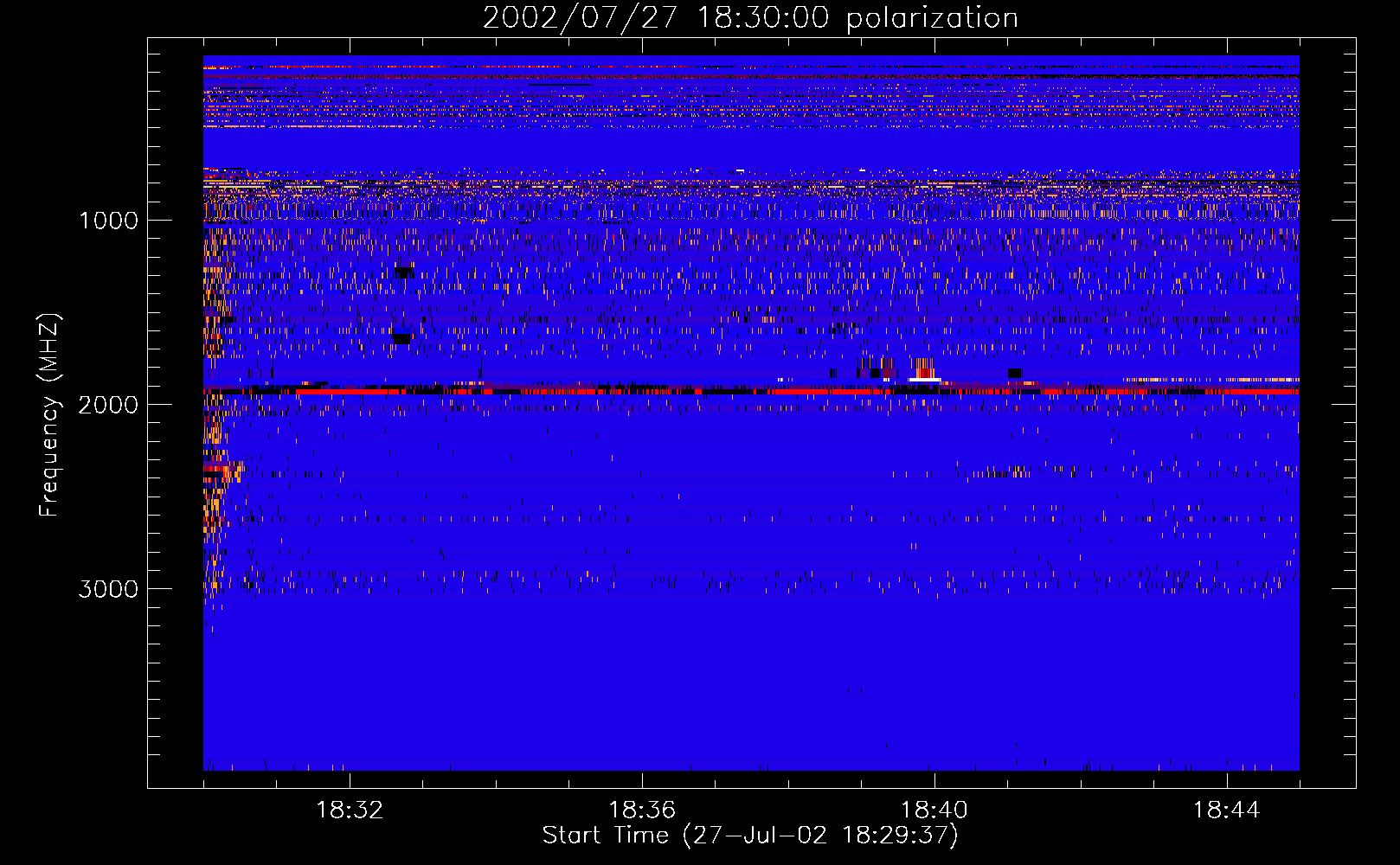Click the red horizontal band near 2000 MHz
This screenshot has width=1400, height=865.
(x=751, y=391)
